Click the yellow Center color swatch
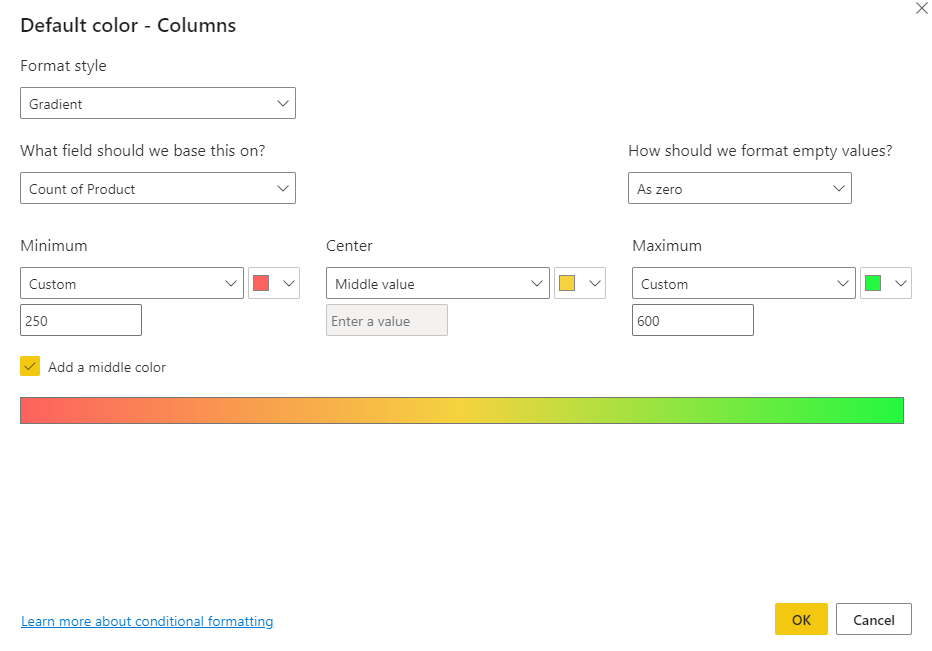Screen dimensions: 932x651 567,283
